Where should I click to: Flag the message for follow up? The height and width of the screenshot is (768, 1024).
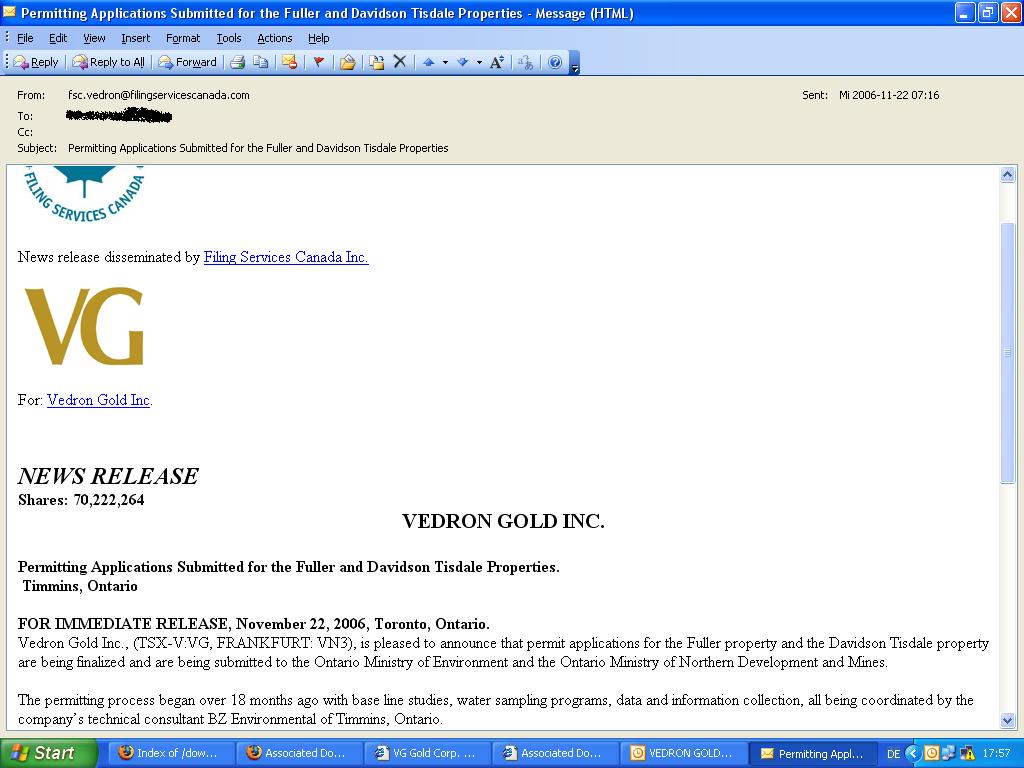click(320, 61)
